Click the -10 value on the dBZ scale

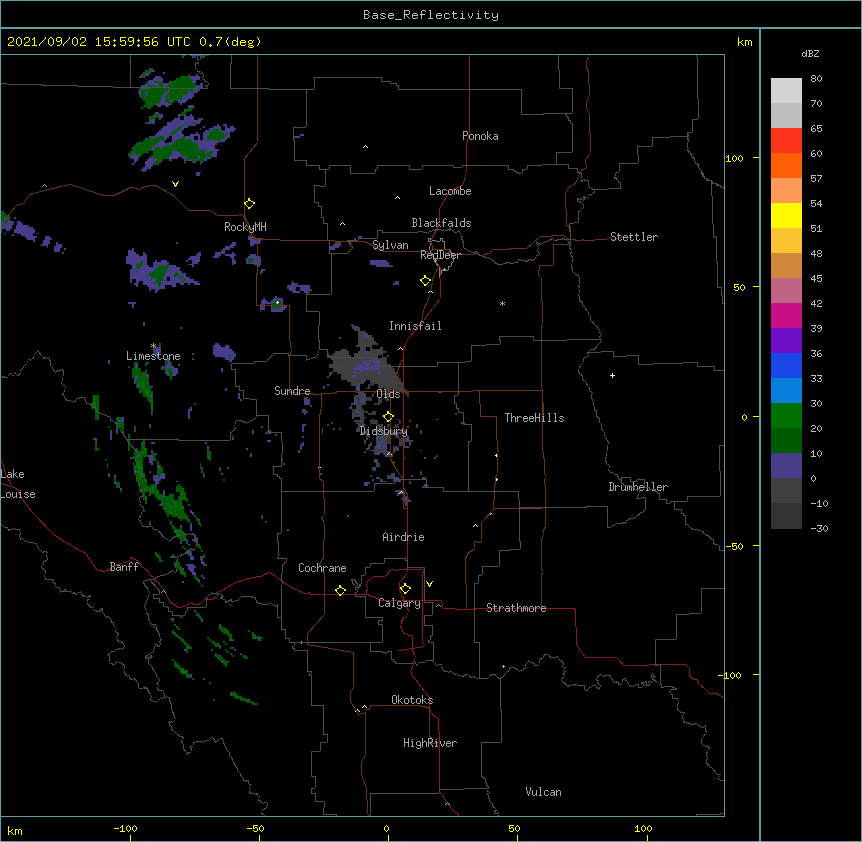pos(819,503)
